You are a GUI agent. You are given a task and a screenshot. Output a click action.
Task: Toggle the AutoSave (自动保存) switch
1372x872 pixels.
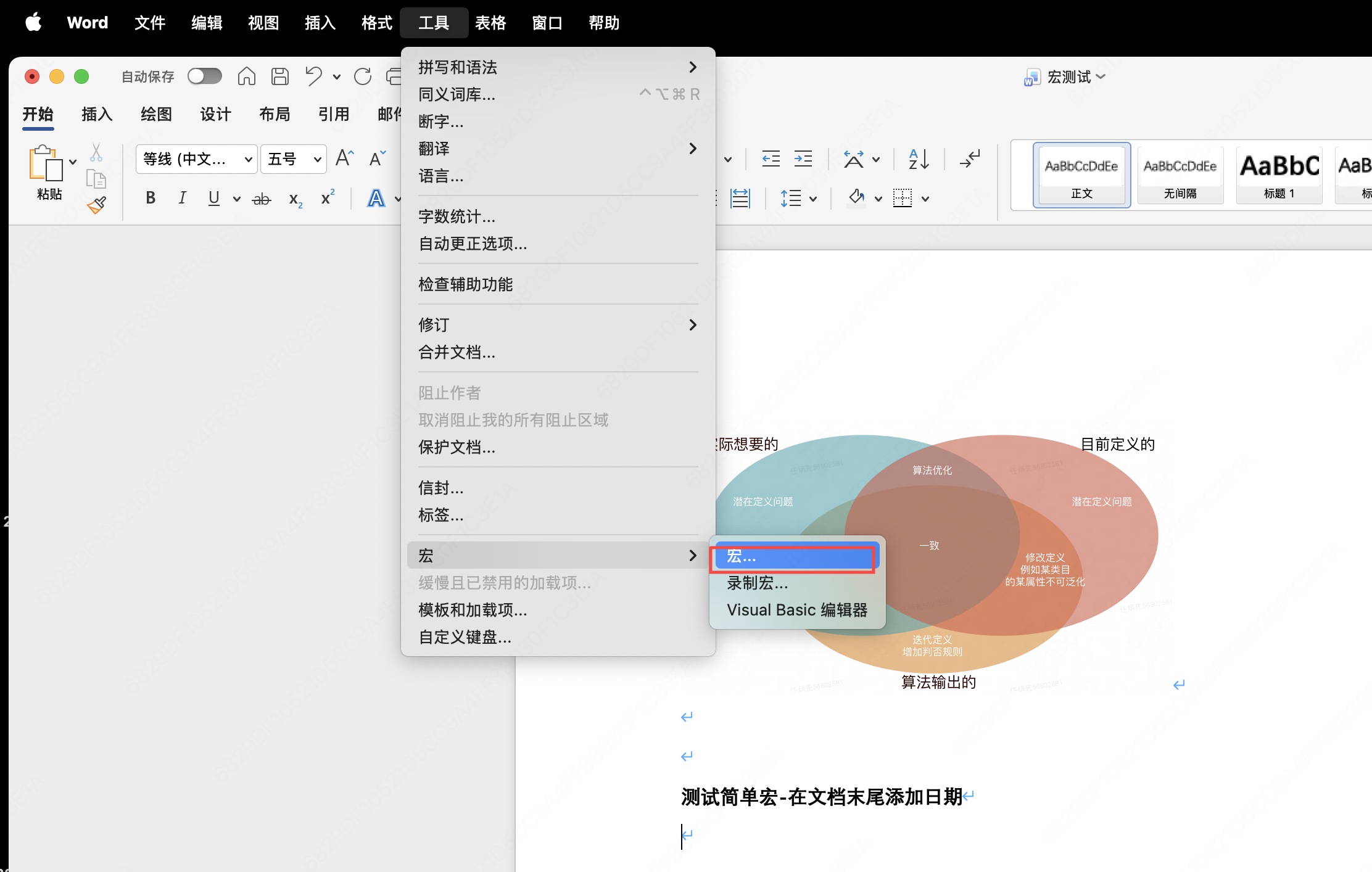(205, 76)
